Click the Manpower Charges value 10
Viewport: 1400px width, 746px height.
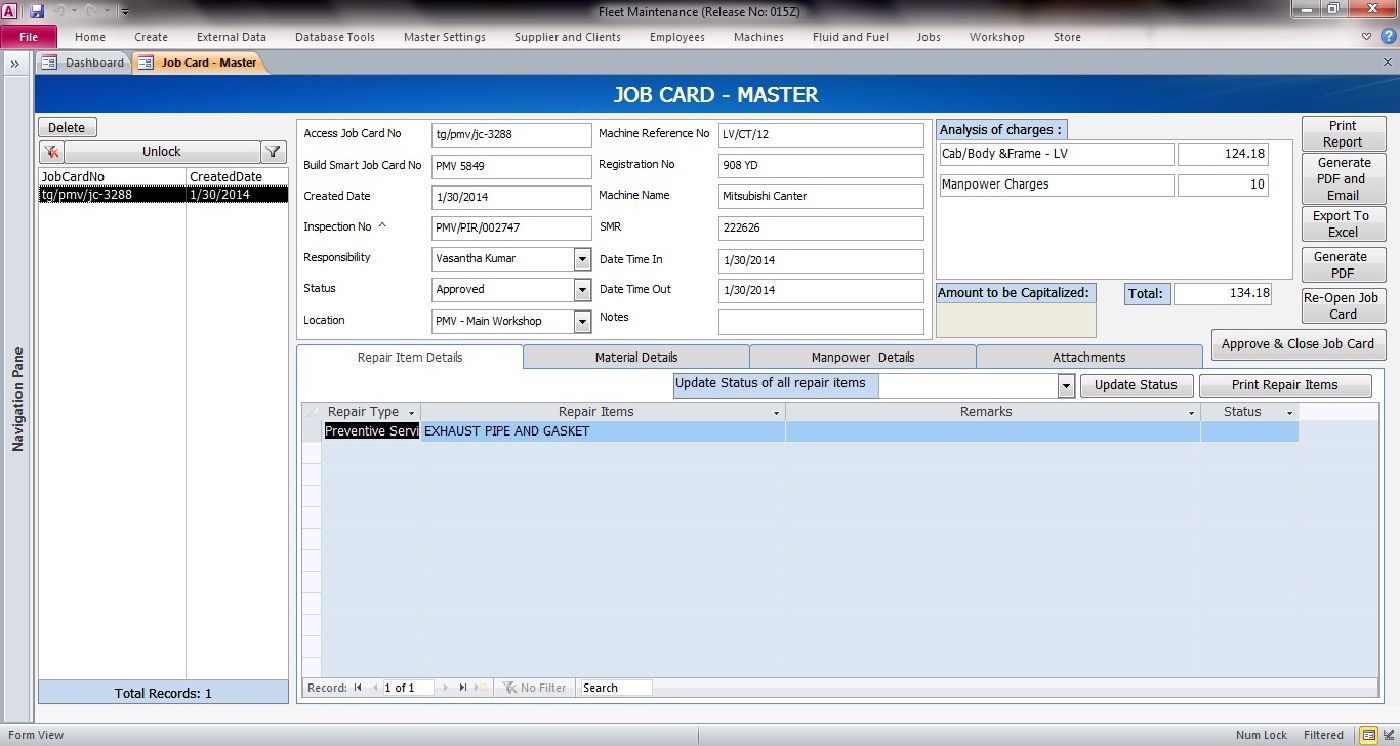(1223, 185)
